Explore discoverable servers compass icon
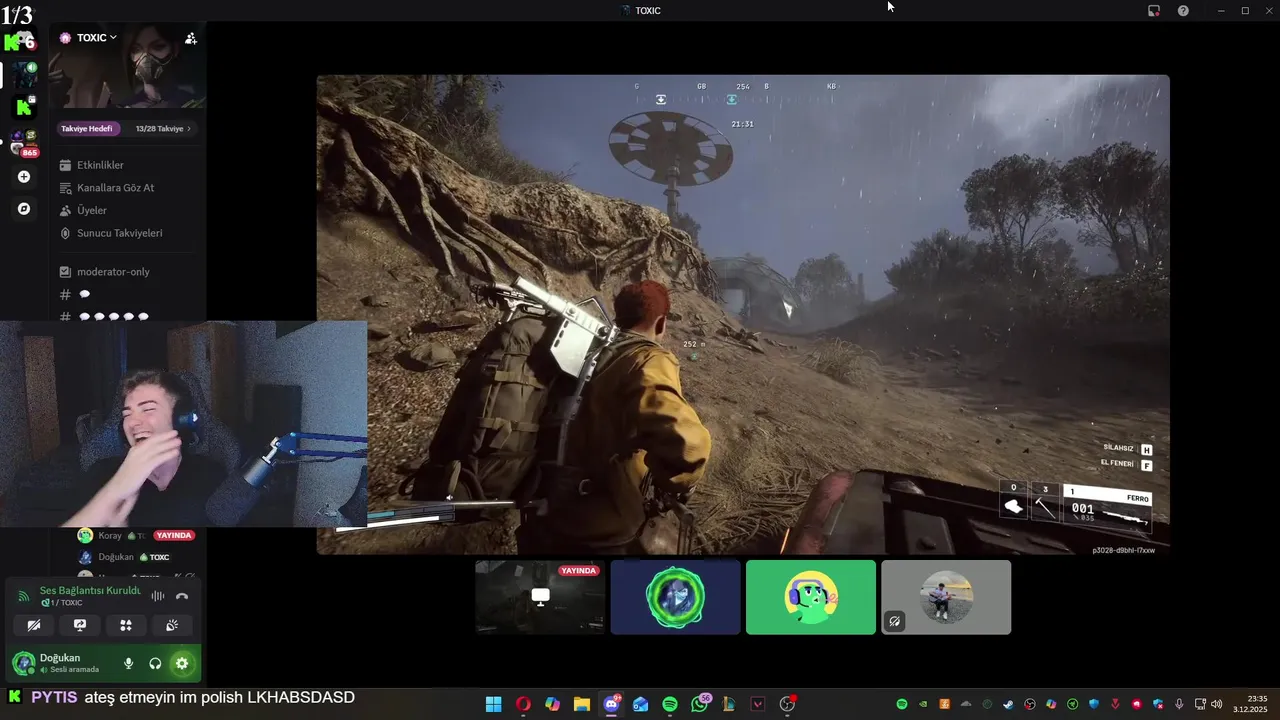The width and height of the screenshot is (1280, 720). [24, 209]
